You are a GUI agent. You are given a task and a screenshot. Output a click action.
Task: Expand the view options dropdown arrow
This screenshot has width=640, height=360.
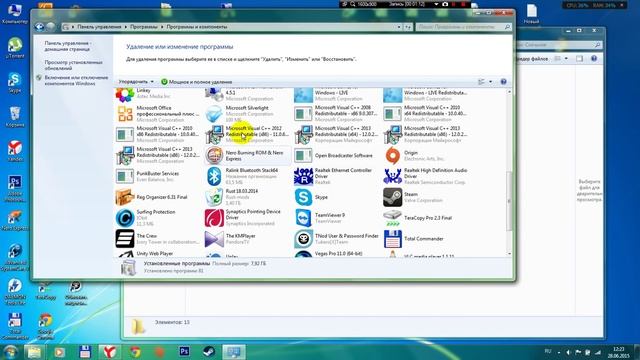[x=491, y=82]
